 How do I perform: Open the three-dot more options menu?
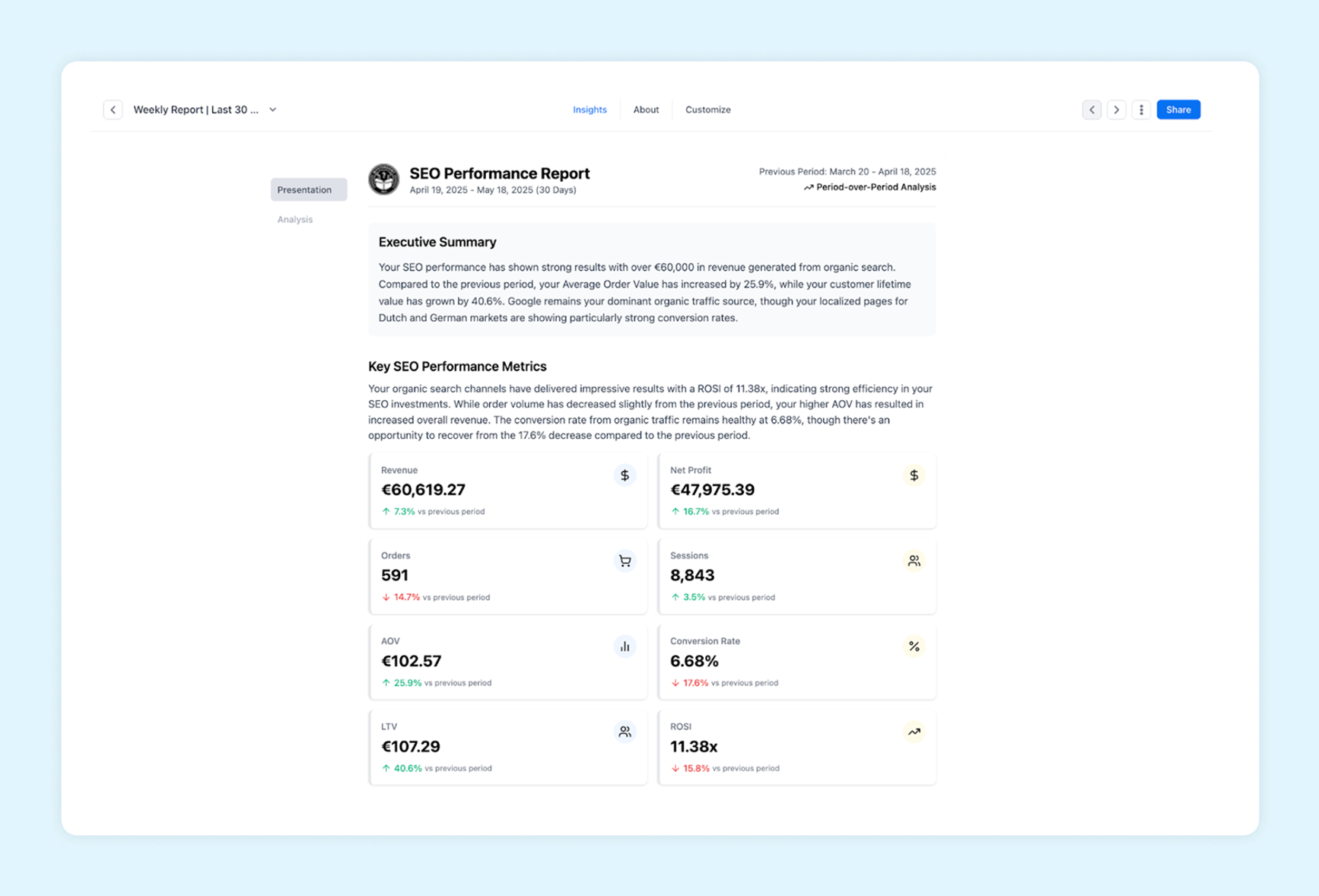[1141, 110]
